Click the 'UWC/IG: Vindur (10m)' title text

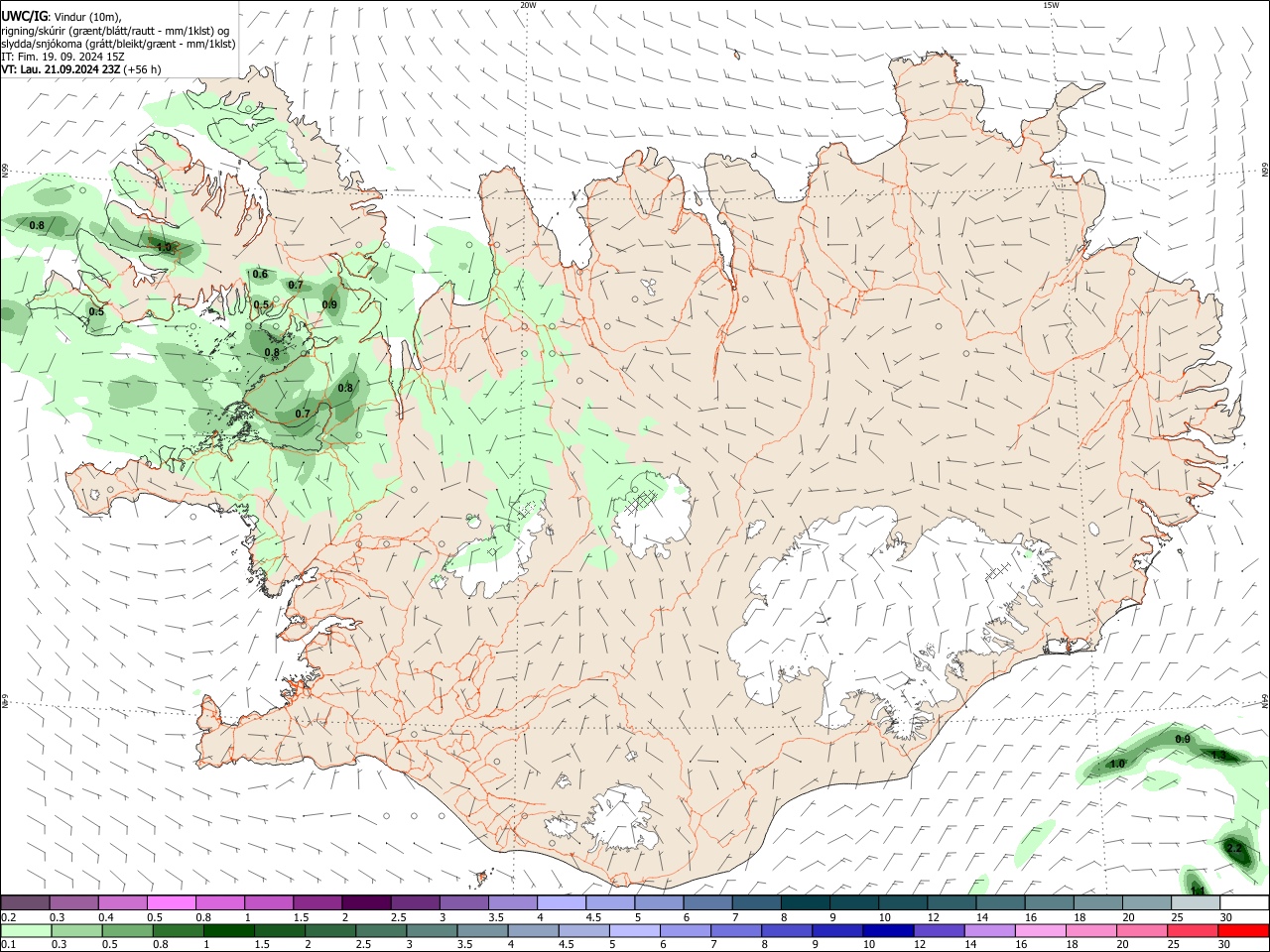(x=61, y=17)
